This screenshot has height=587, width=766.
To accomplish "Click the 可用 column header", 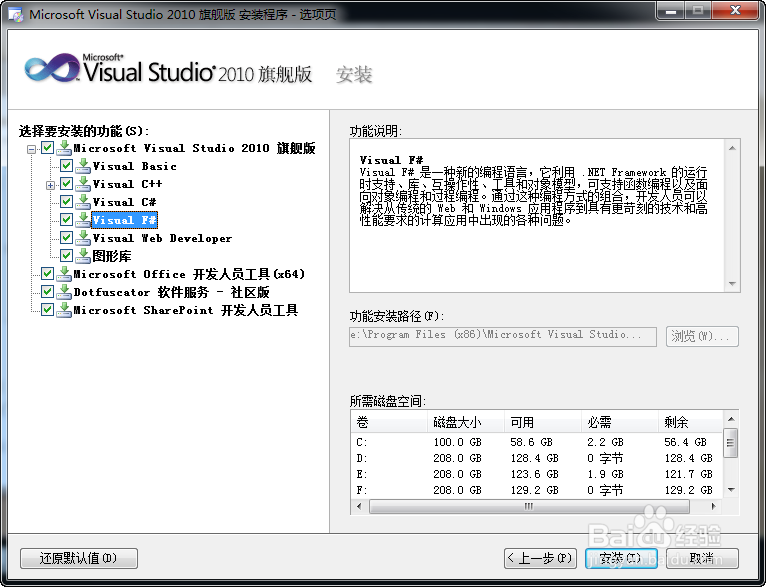I will (543, 422).
